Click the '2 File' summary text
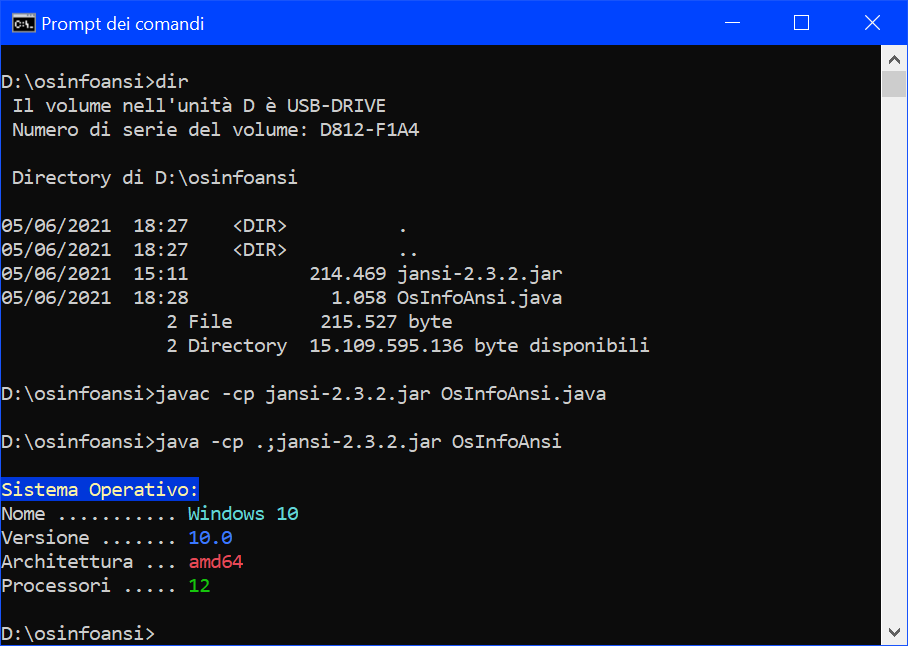This screenshot has width=908, height=646. [x=199, y=321]
